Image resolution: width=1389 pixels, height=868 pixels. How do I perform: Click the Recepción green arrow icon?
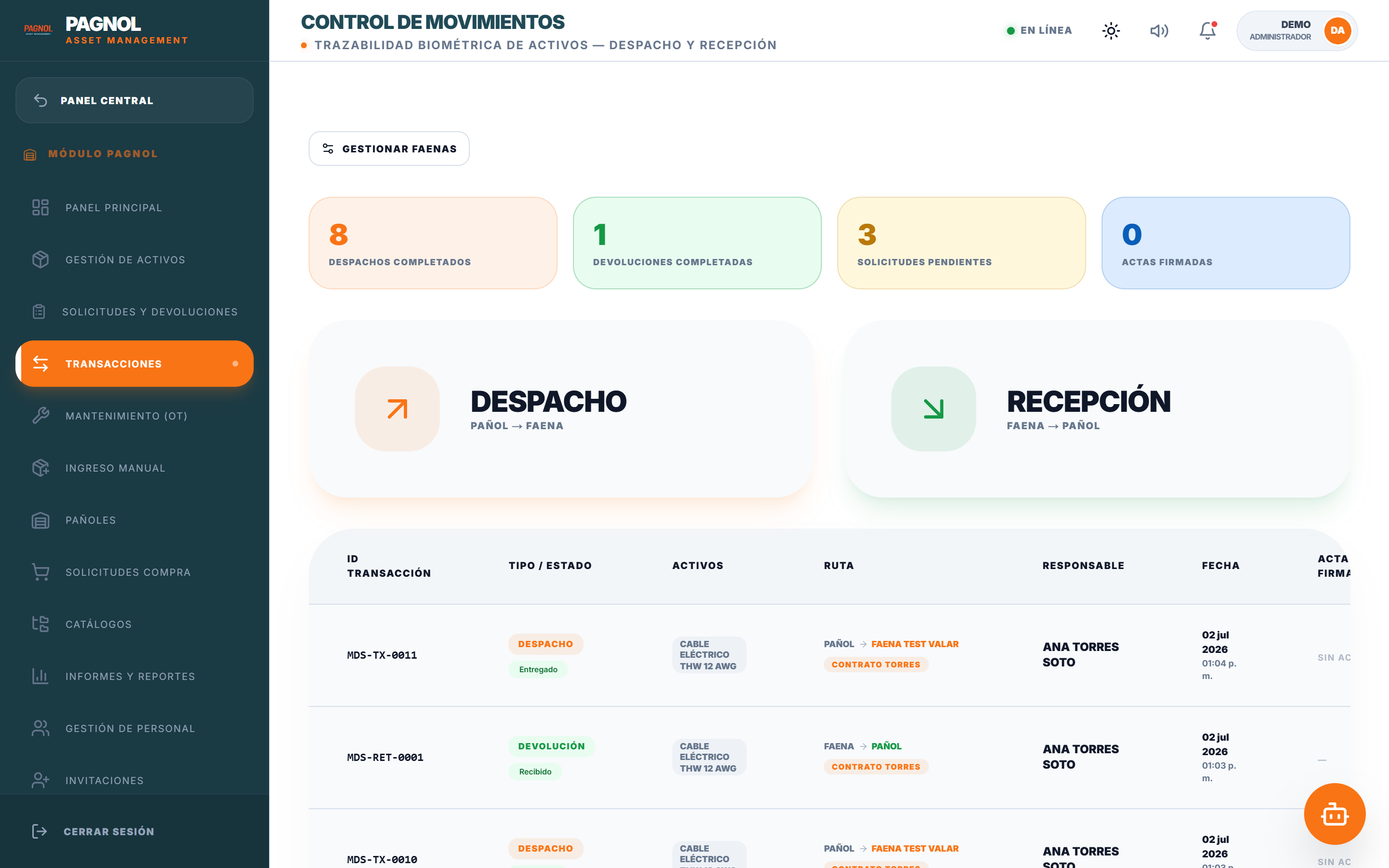point(933,409)
